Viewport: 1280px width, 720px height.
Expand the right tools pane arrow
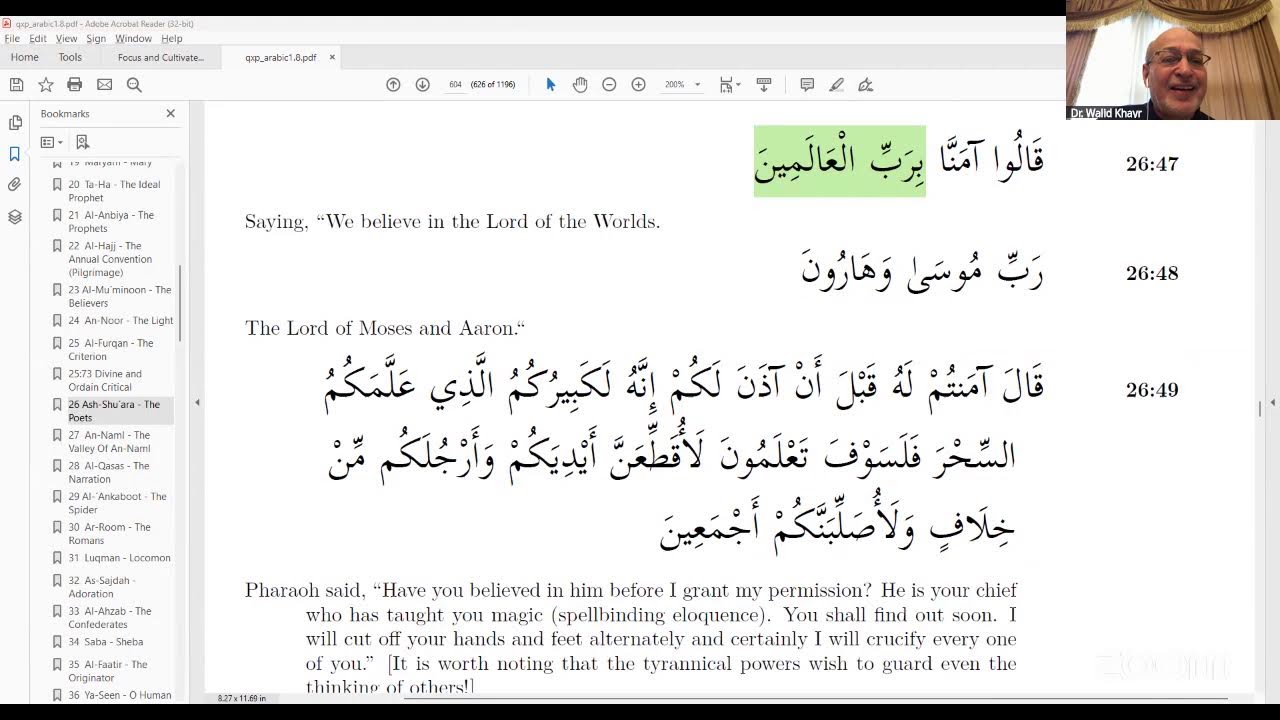tap(1272, 402)
